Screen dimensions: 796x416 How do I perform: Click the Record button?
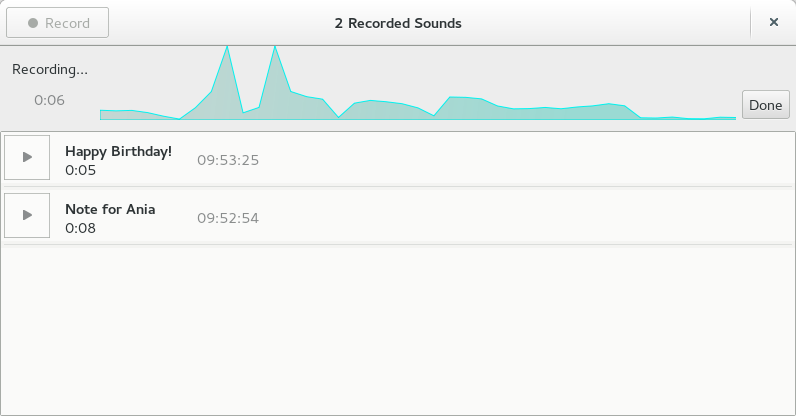click(57, 23)
